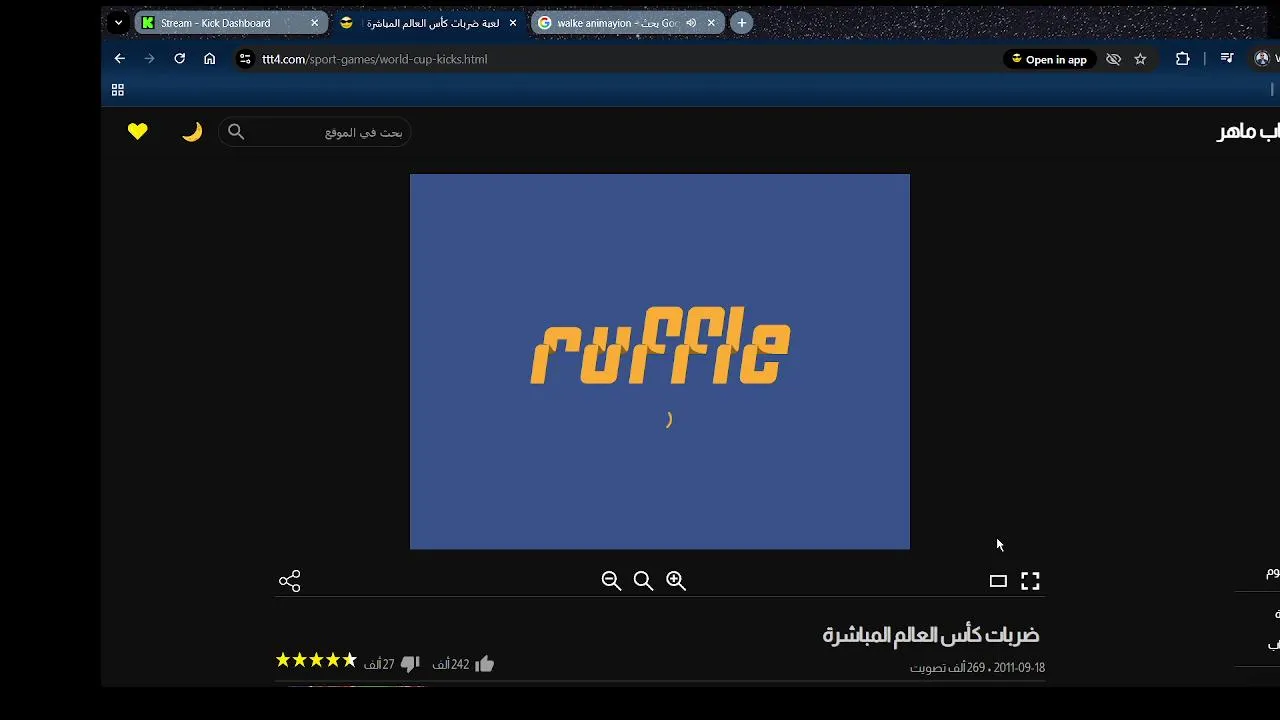Click the date text 2011-09-18
Image resolution: width=1280 pixels, height=720 pixels.
pyautogui.click(x=1019, y=667)
